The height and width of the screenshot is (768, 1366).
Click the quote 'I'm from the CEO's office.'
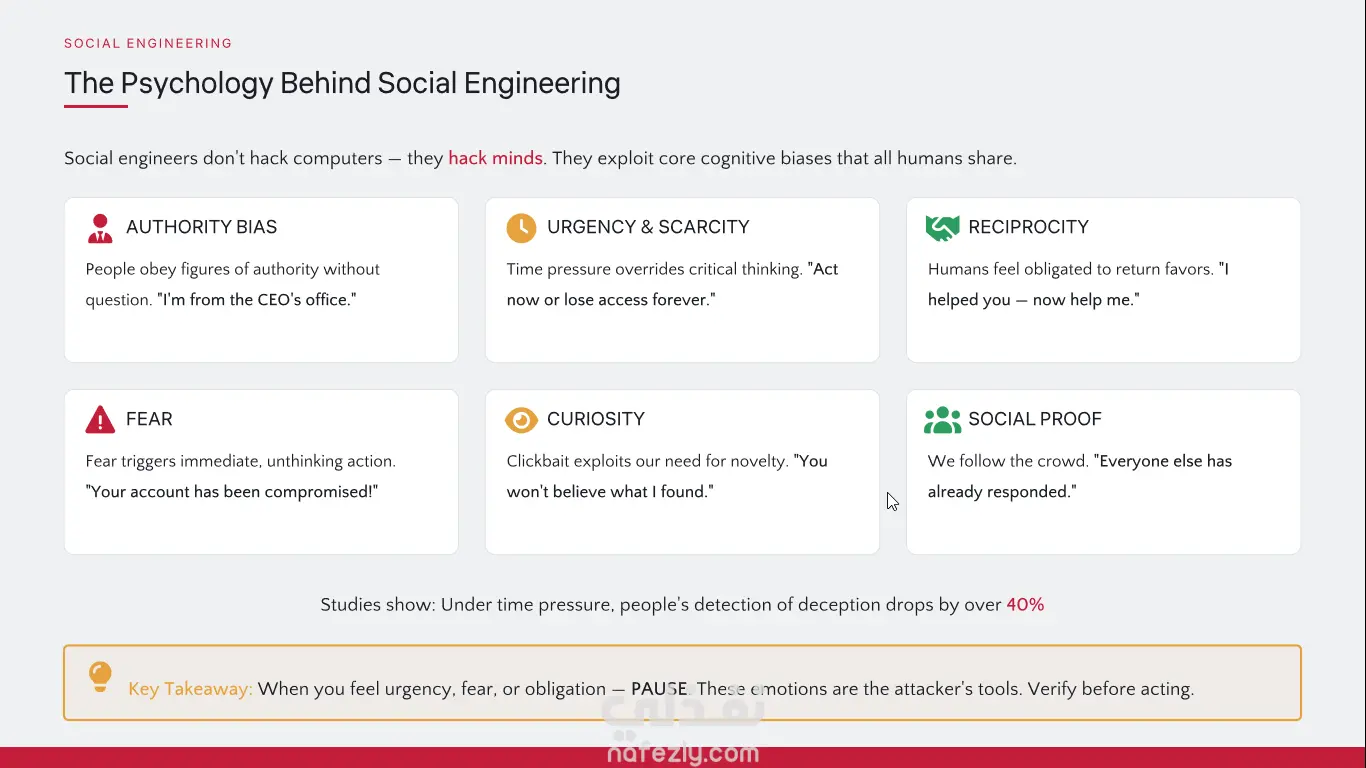257,300
